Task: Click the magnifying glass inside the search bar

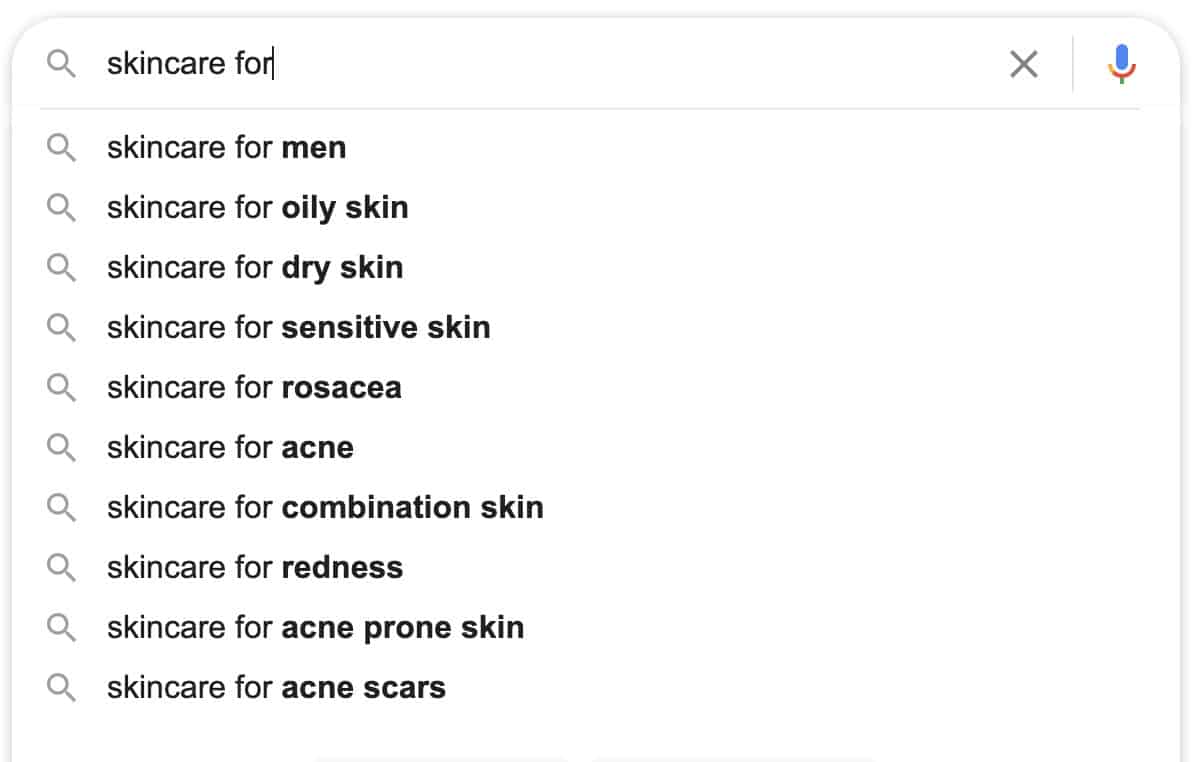Action: coord(61,63)
